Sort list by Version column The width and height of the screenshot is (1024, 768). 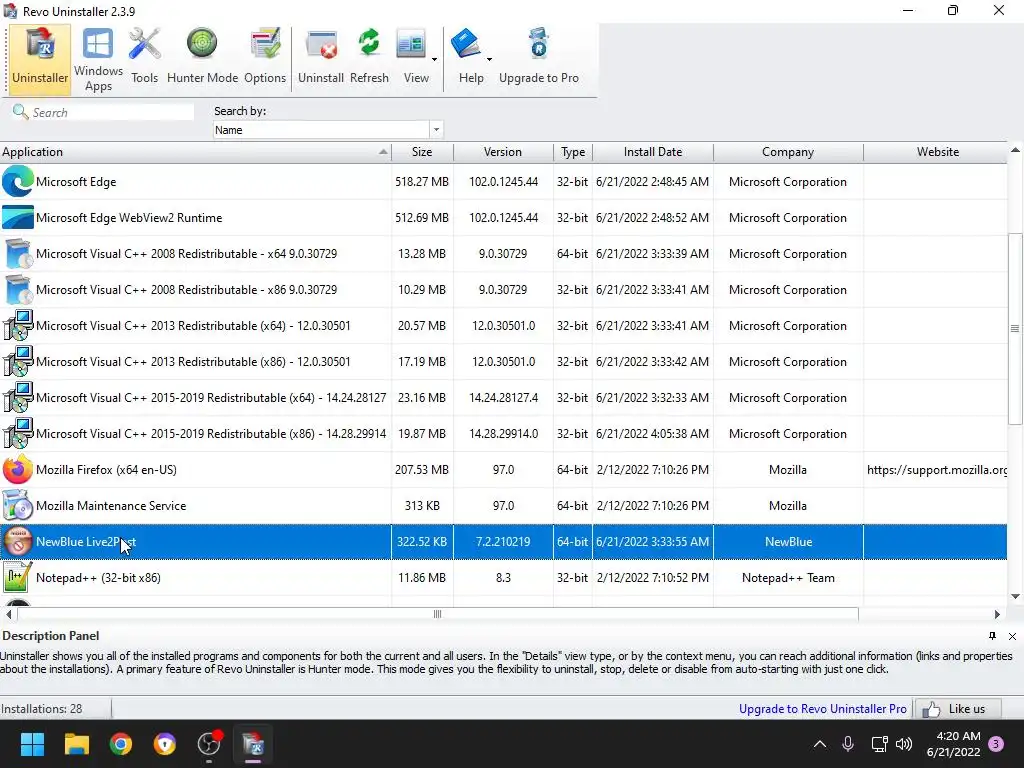(503, 152)
